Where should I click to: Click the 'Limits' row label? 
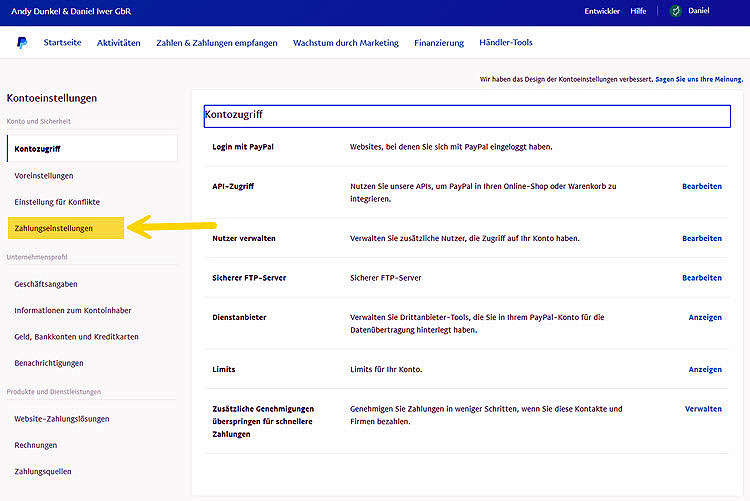[223, 369]
